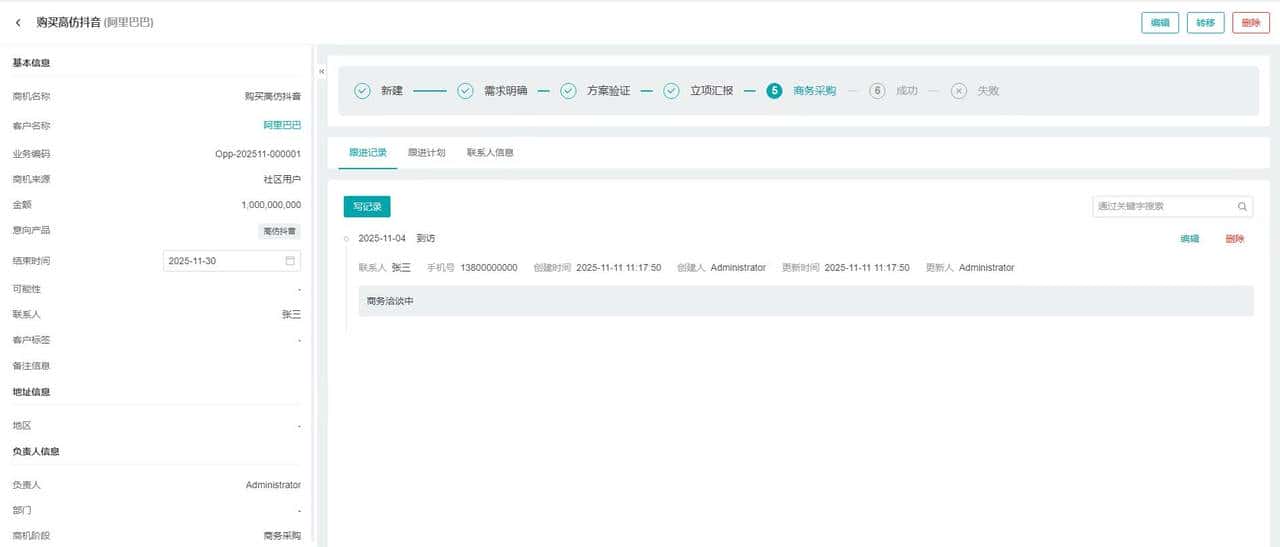Click the amount value 1,000,000,000
The height and width of the screenshot is (547, 1280).
[x=271, y=205]
